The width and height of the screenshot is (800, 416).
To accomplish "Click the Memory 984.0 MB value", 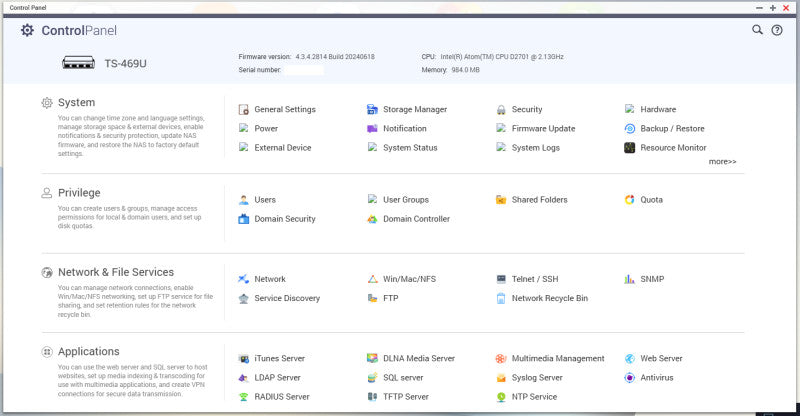I will (465, 70).
